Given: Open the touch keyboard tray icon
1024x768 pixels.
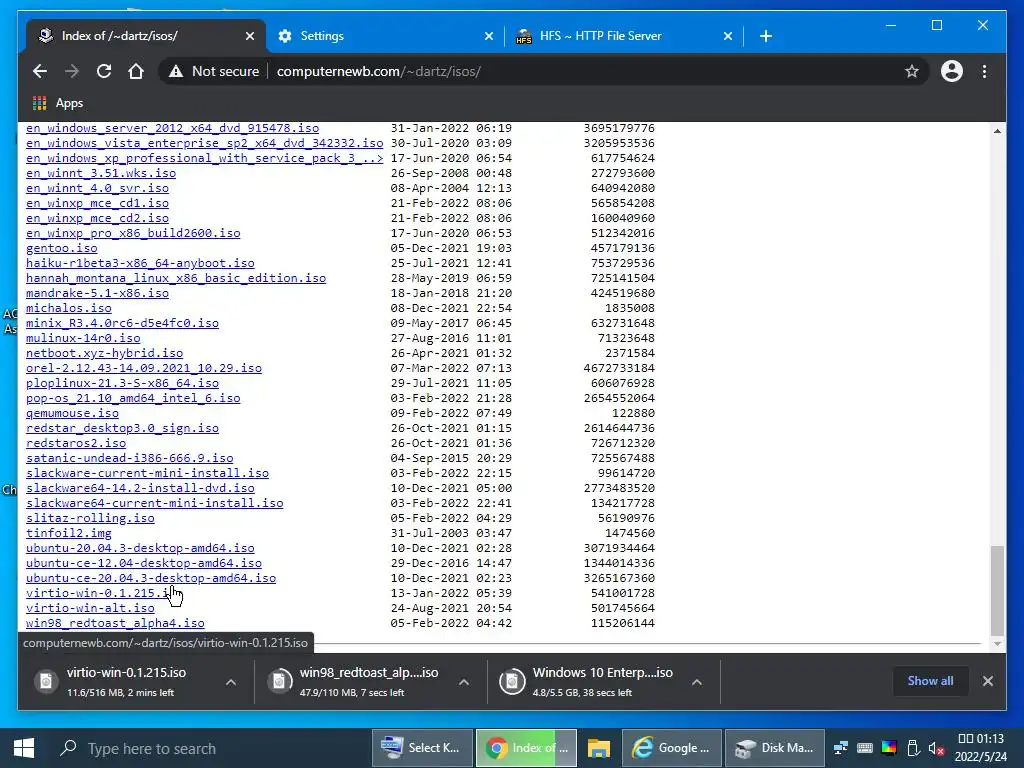Looking at the screenshot, I should (x=865, y=748).
